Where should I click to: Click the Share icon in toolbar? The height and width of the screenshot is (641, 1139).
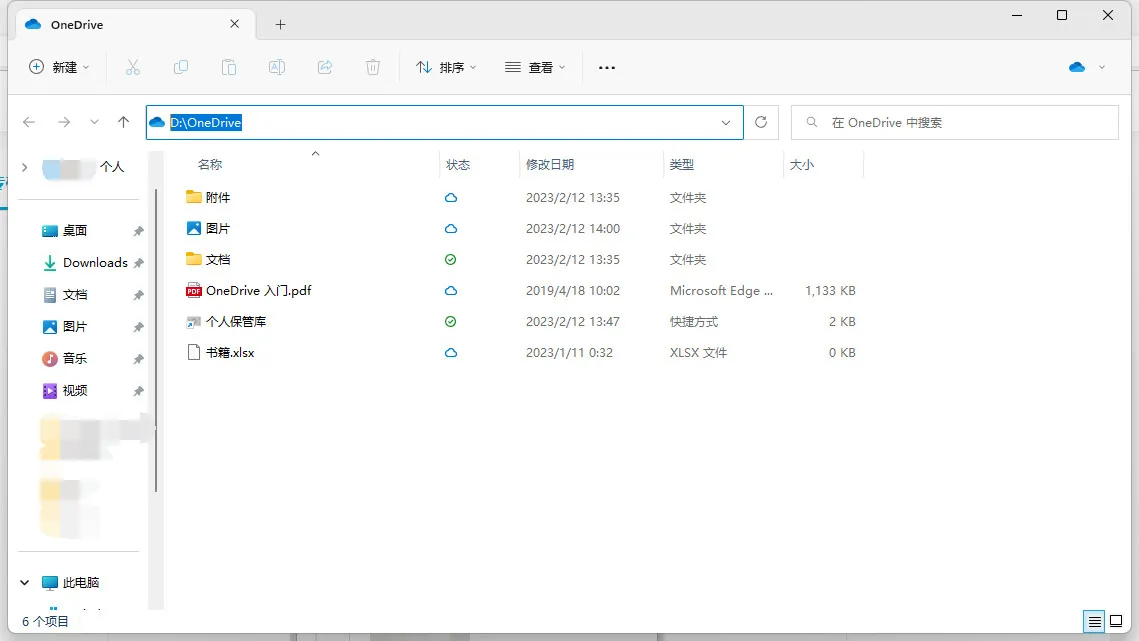pyautogui.click(x=325, y=68)
